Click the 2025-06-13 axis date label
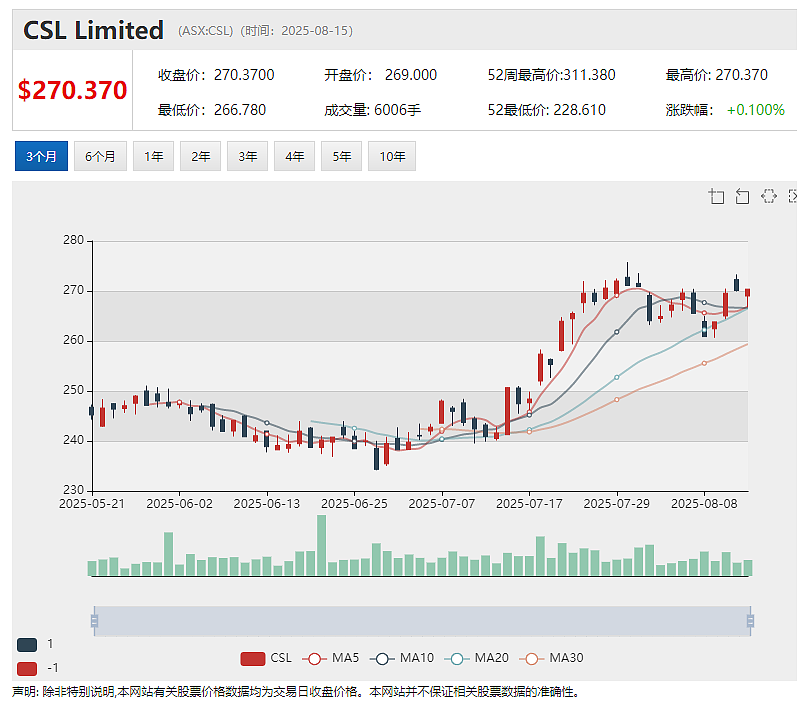Image resolution: width=811 pixels, height=710 pixels. click(267, 504)
